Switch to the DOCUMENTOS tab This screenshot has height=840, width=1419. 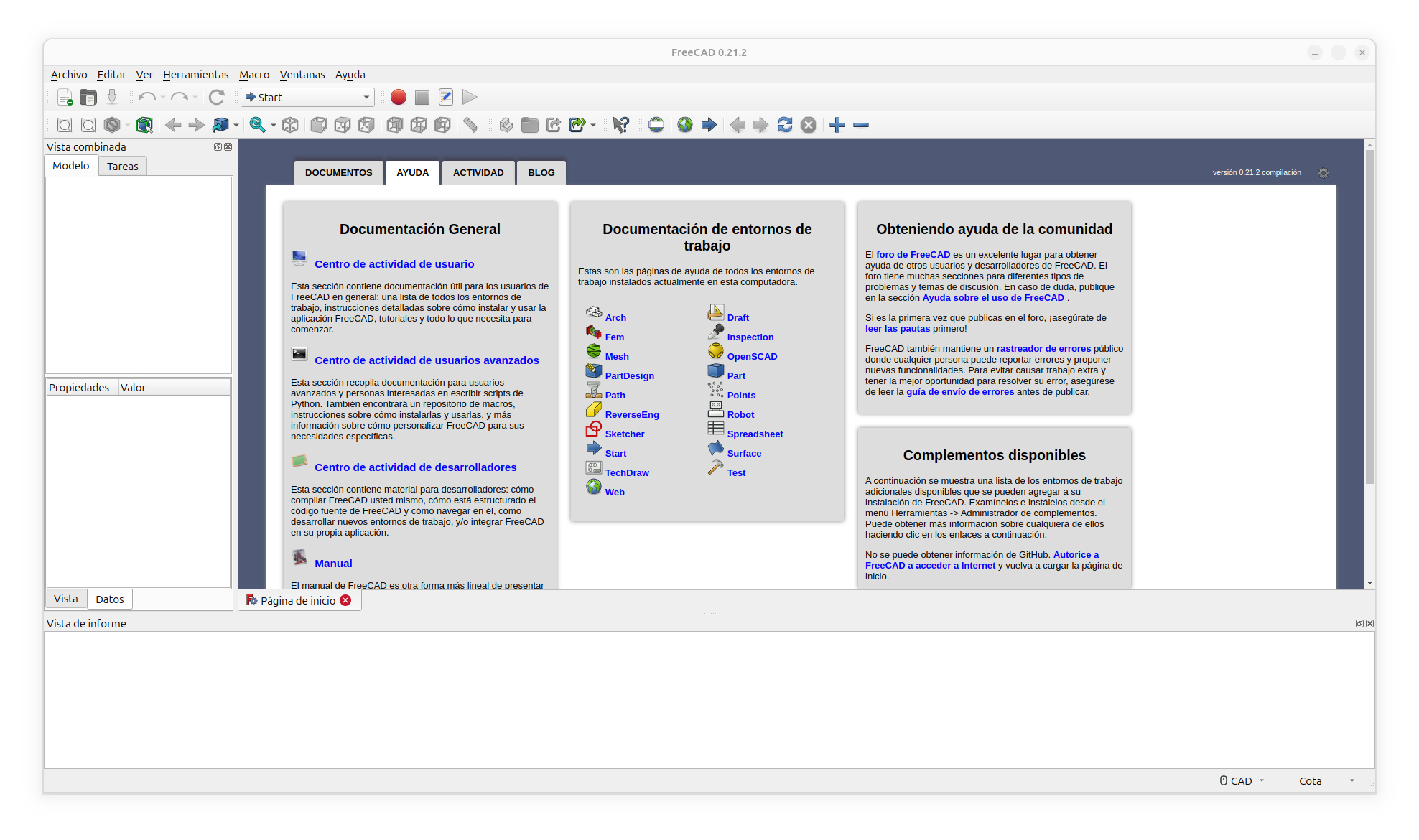tap(339, 173)
